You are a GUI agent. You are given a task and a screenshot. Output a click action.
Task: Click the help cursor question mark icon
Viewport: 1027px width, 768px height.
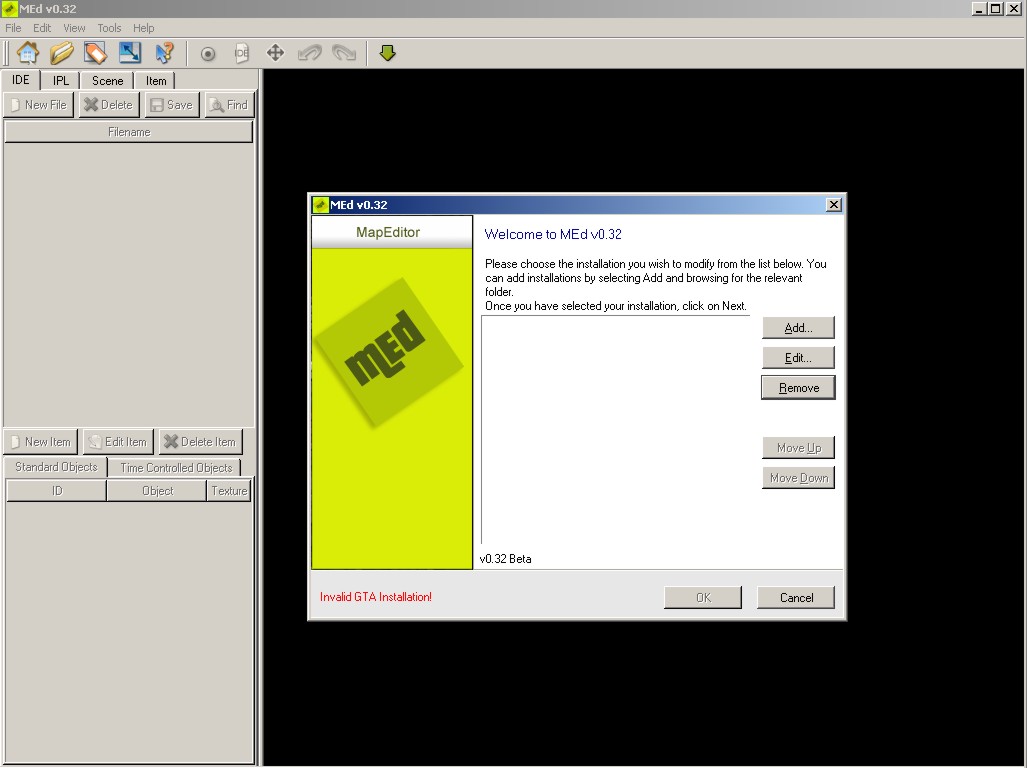coord(164,53)
